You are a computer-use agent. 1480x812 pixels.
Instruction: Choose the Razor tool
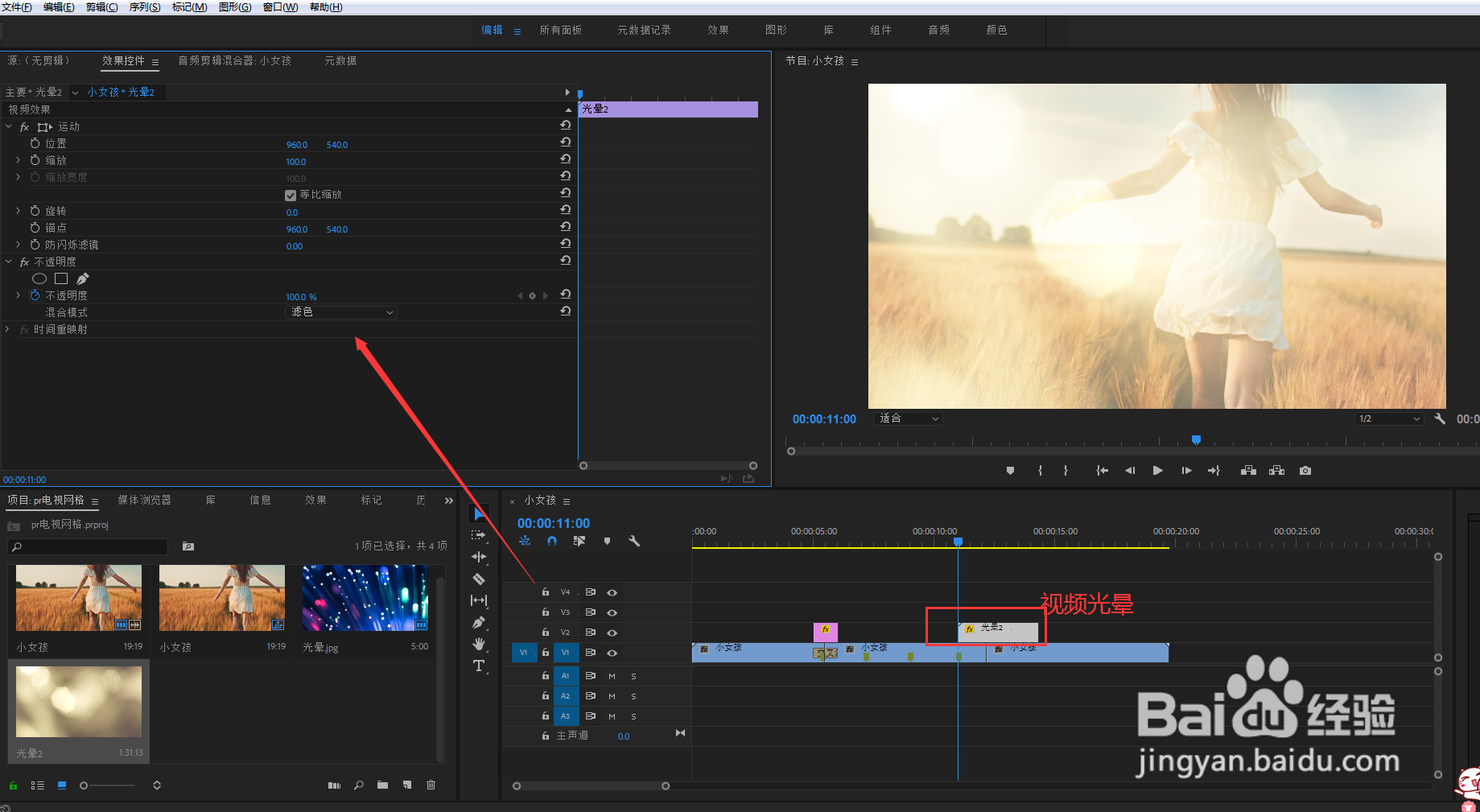[479, 579]
